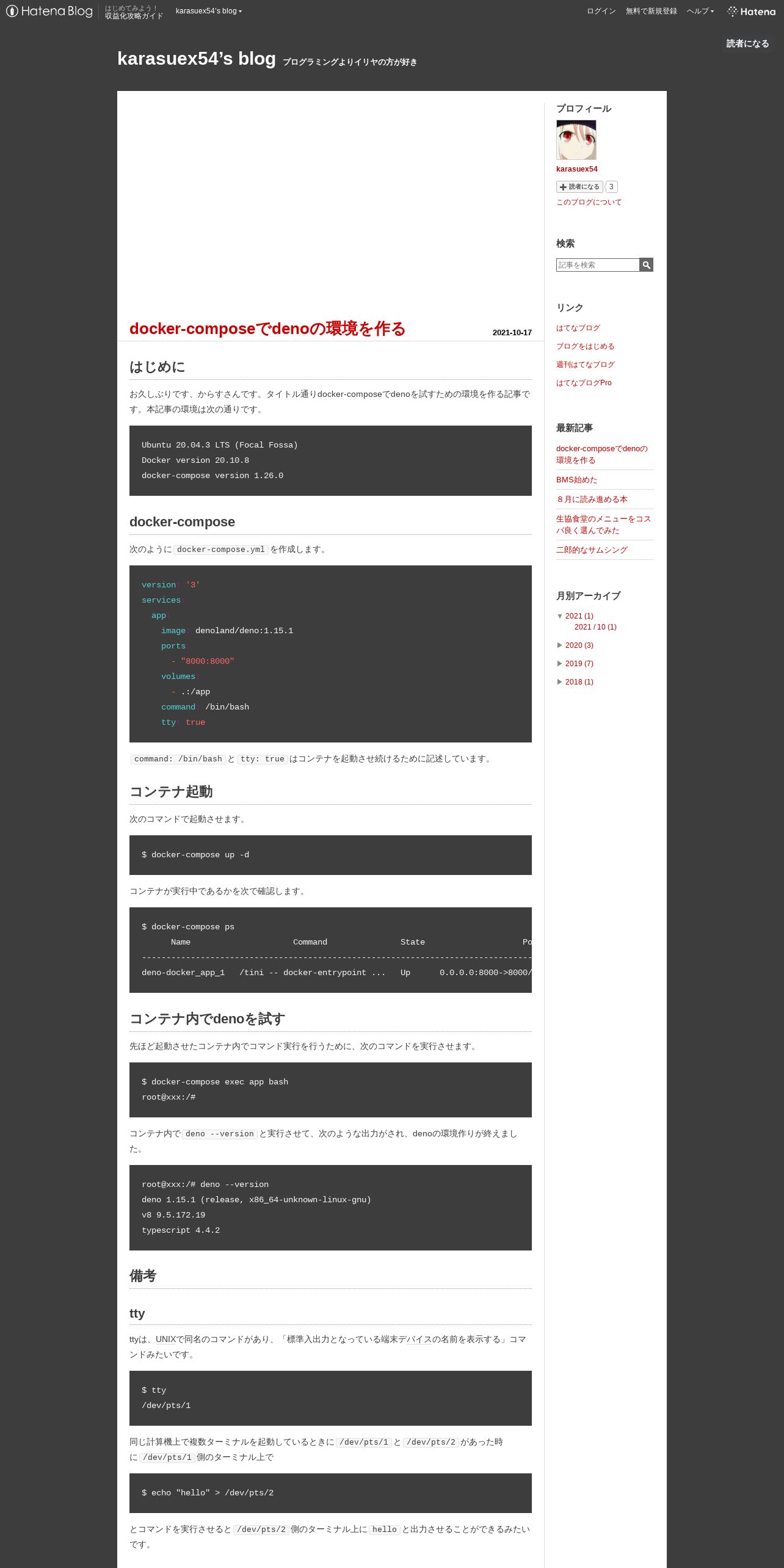Image resolution: width=784 pixels, height=1568 pixels.
Task: Open the ヘルプ dropdown menu
Action: click(x=700, y=11)
